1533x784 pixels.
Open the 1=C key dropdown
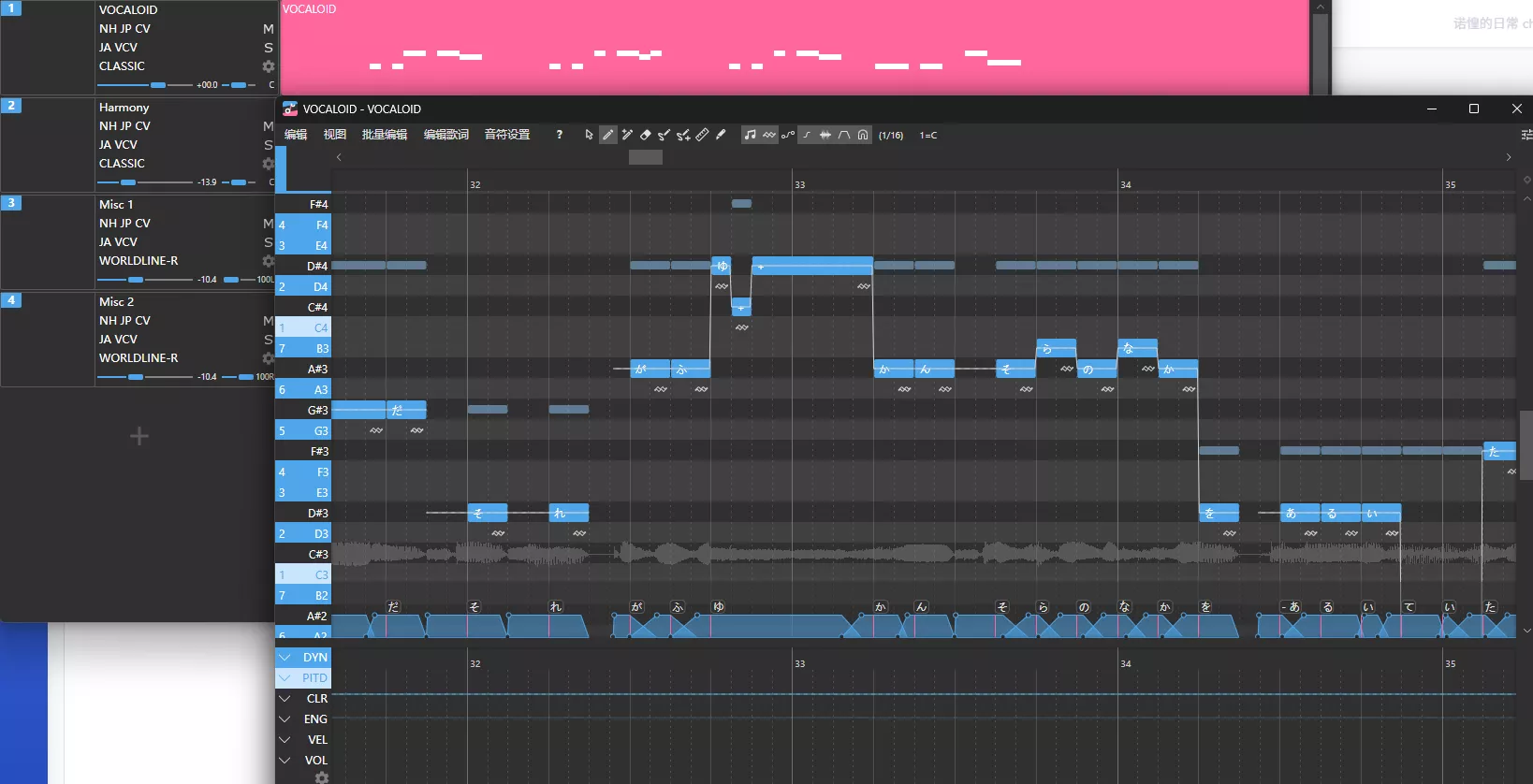pos(928,136)
